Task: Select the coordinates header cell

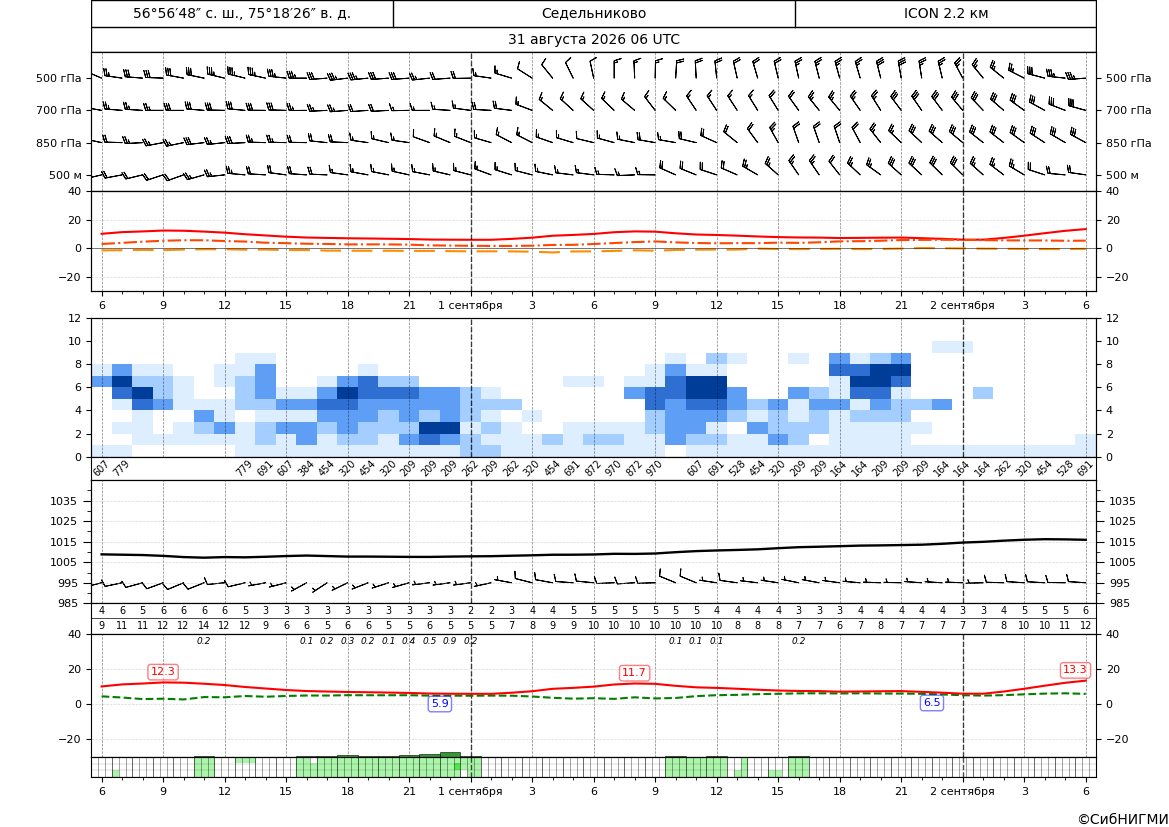Action: 242,13
